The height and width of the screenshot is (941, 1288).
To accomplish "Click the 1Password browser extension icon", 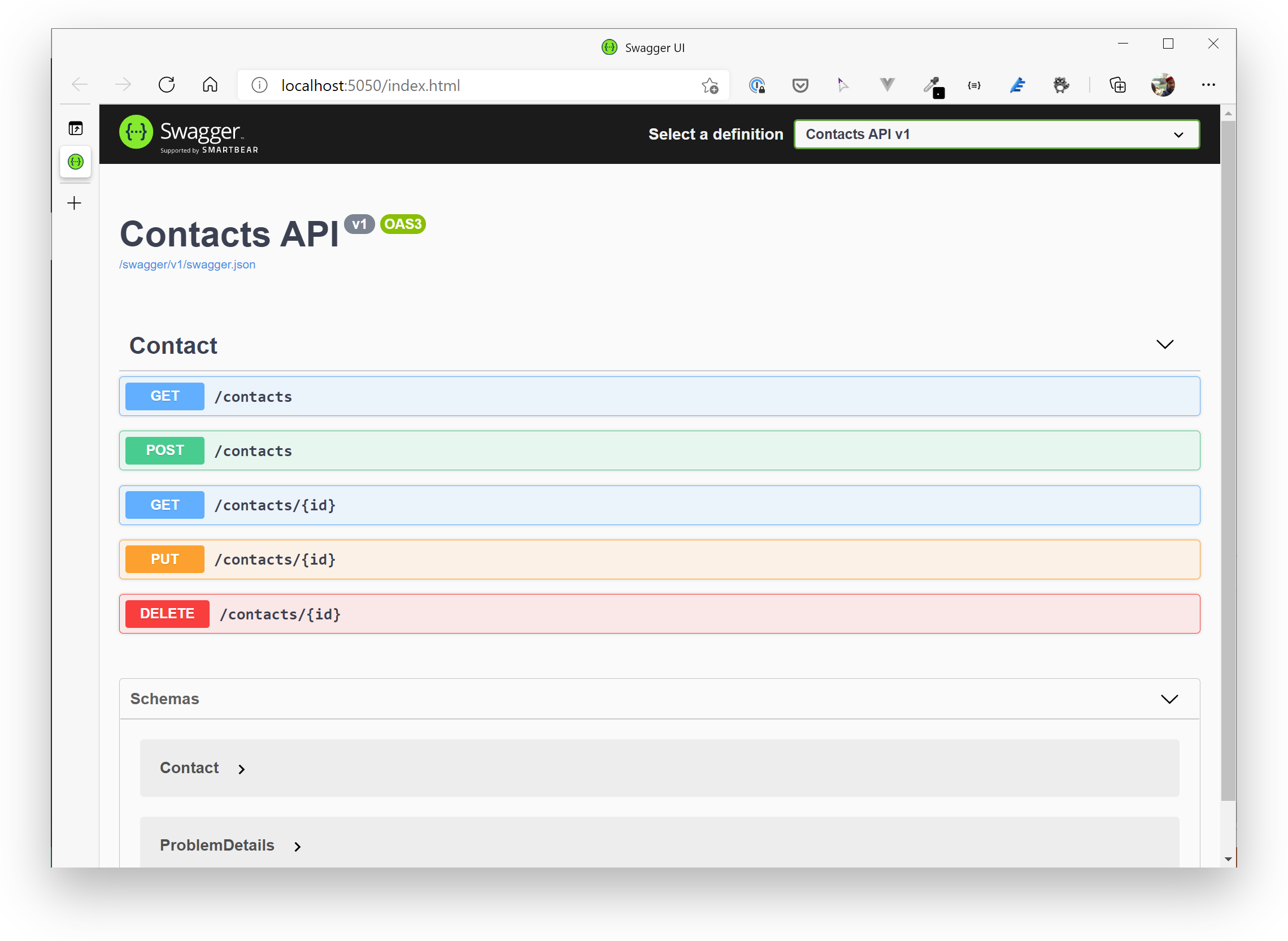I will pos(758,85).
